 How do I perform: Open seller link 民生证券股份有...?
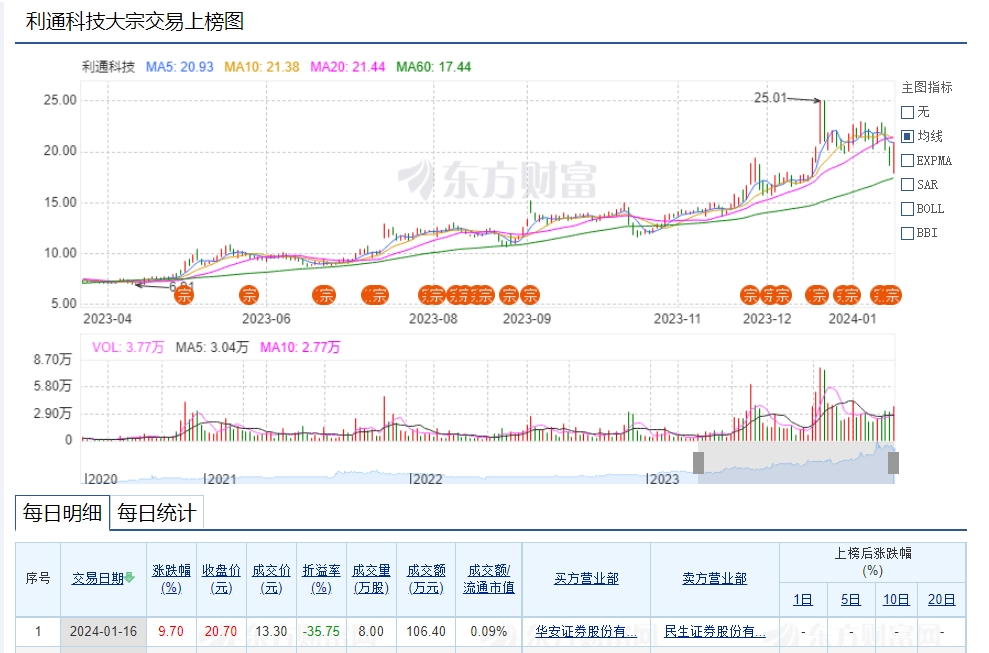pos(714,632)
